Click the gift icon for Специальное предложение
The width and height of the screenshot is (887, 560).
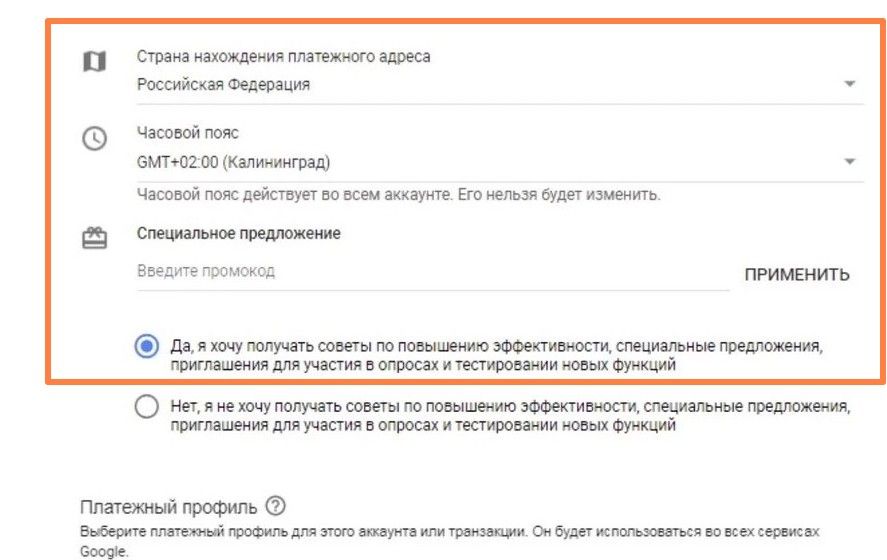[94, 238]
